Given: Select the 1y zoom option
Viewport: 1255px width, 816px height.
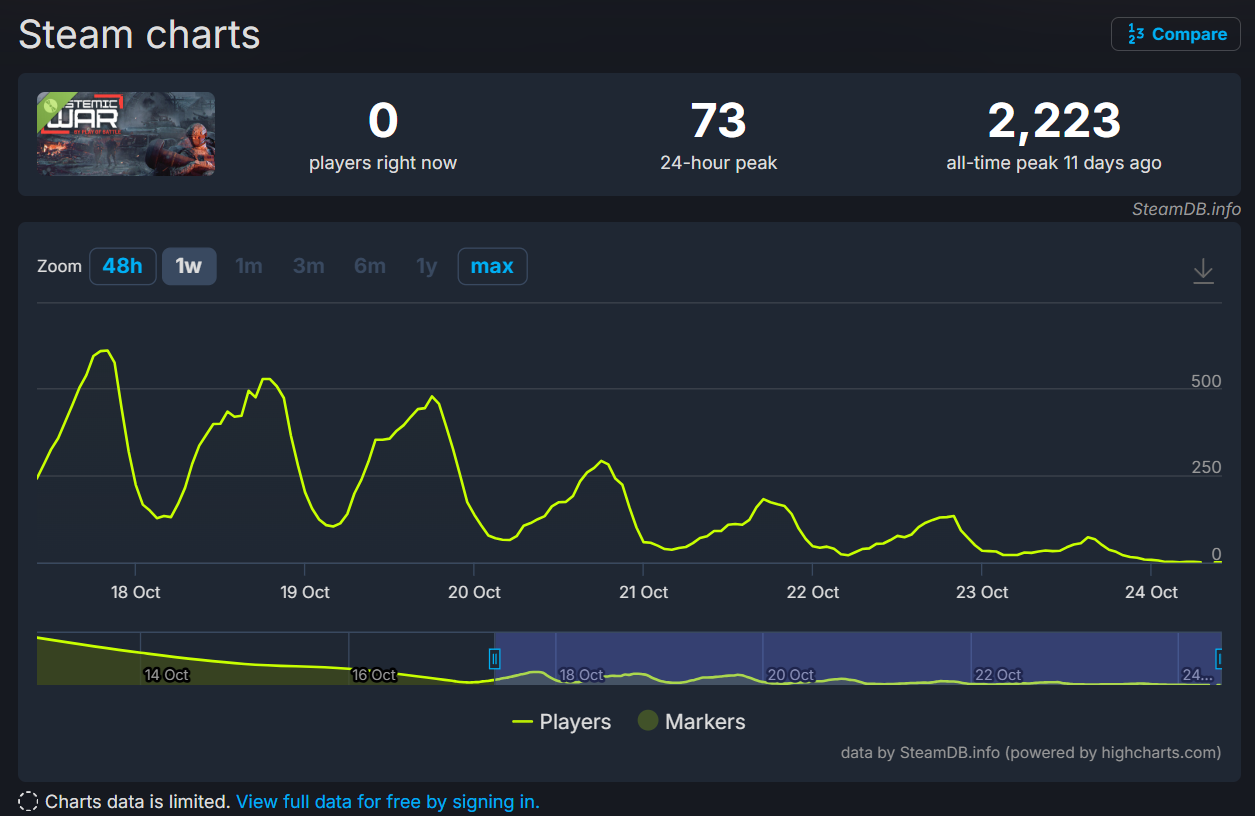Looking at the screenshot, I should pyautogui.click(x=427, y=266).
